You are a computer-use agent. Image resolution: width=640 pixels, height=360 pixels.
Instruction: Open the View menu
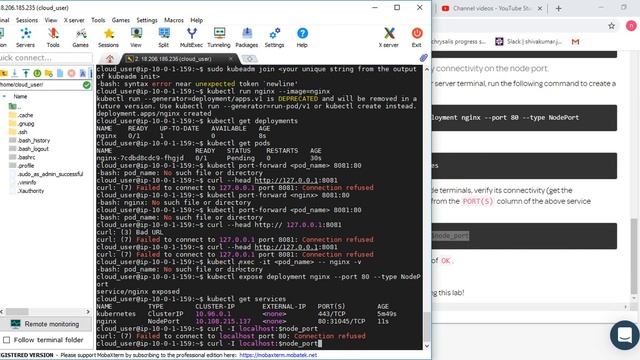[x=51, y=20]
